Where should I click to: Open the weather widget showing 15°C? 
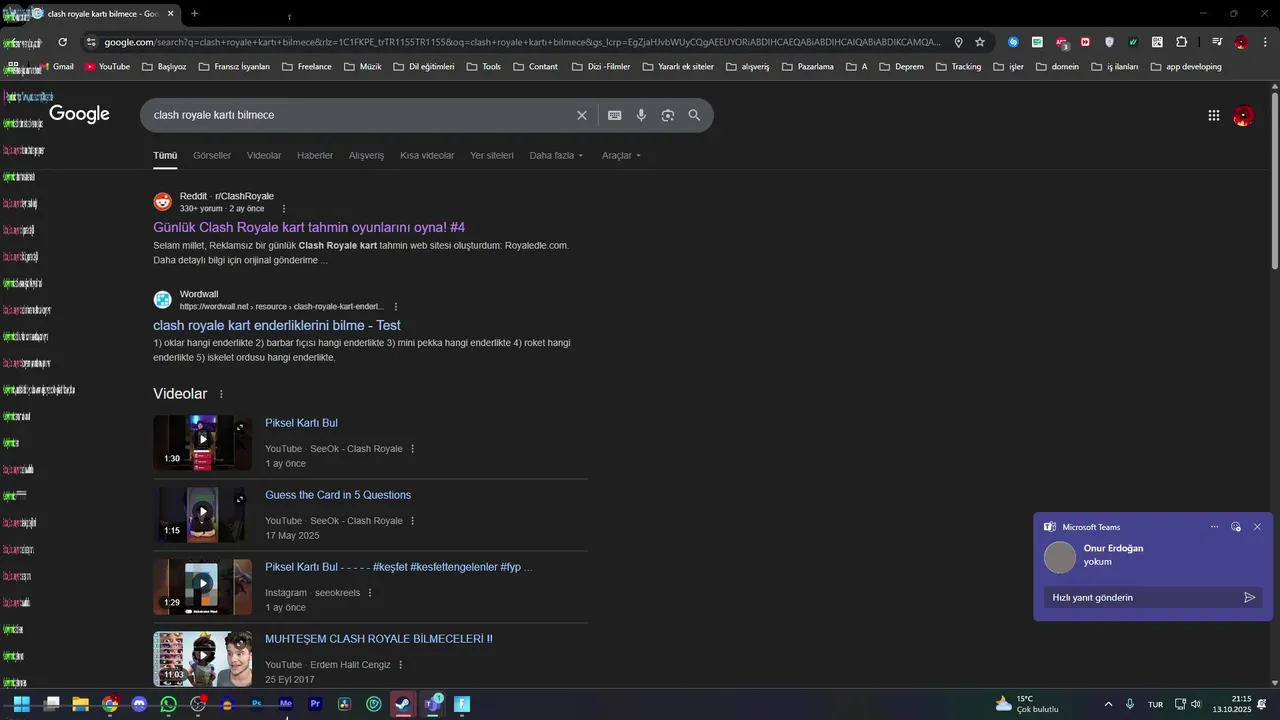tap(1028, 704)
